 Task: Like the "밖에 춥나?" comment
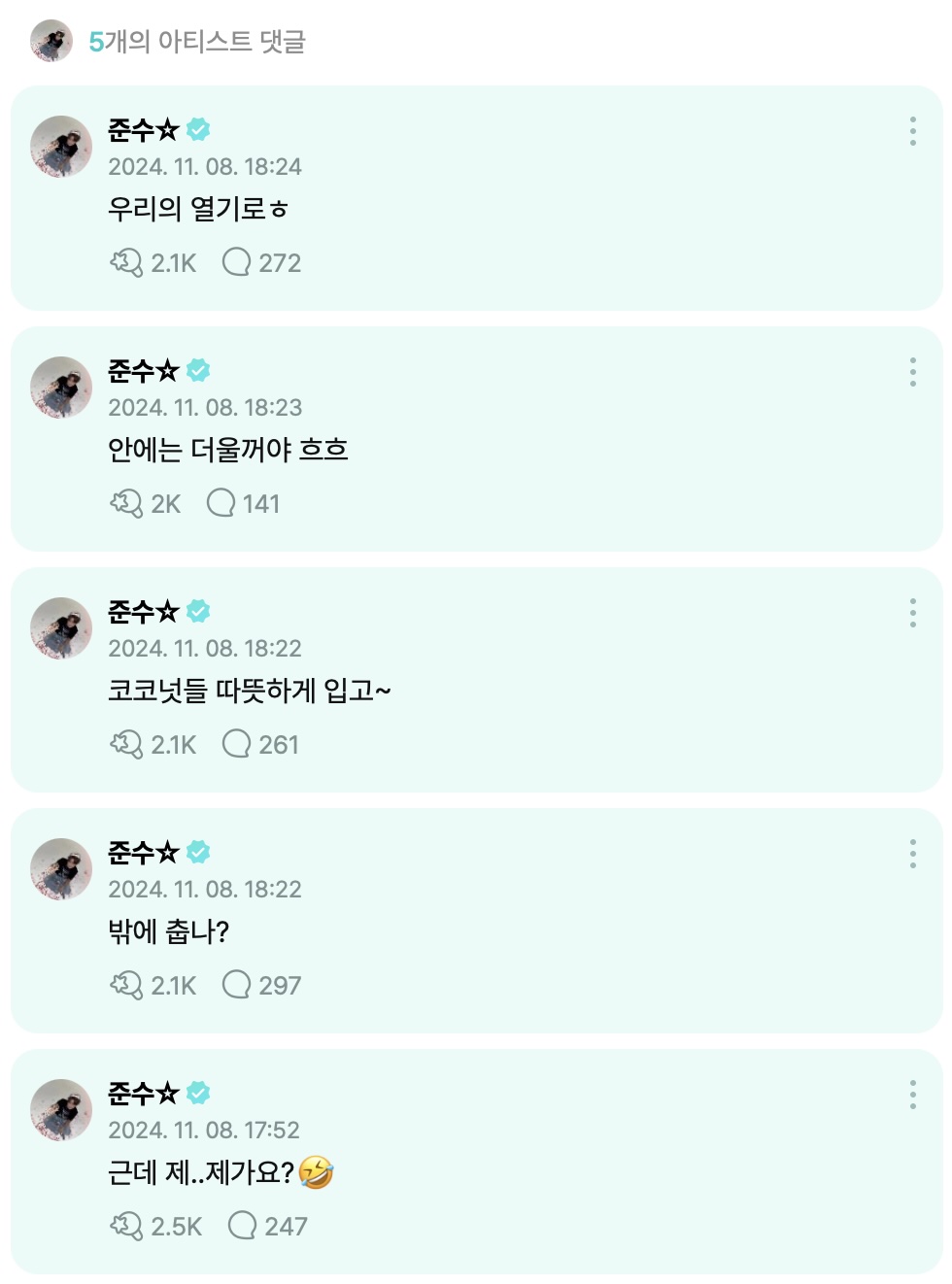(x=126, y=985)
